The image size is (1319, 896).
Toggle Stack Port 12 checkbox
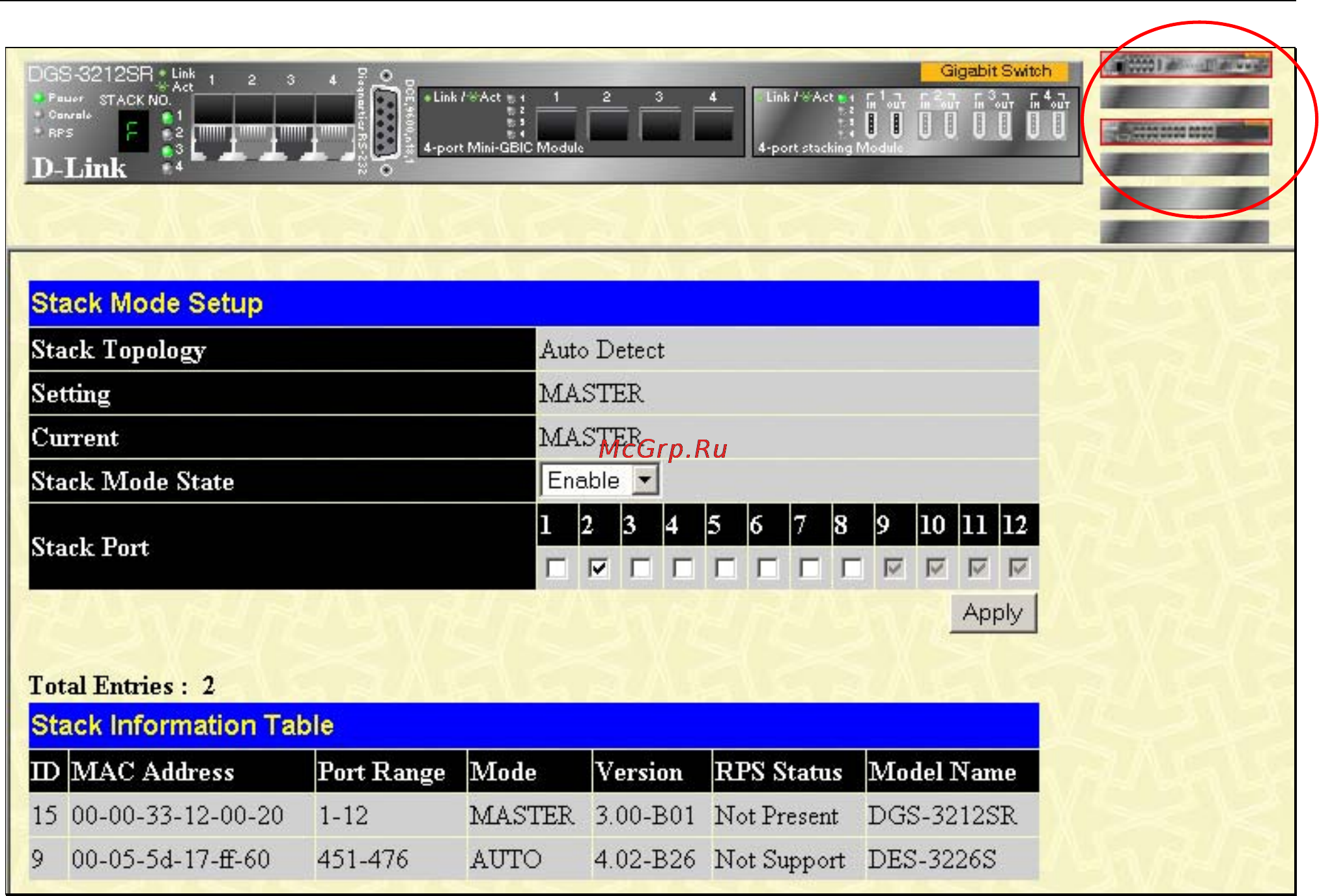coord(1019,568)
